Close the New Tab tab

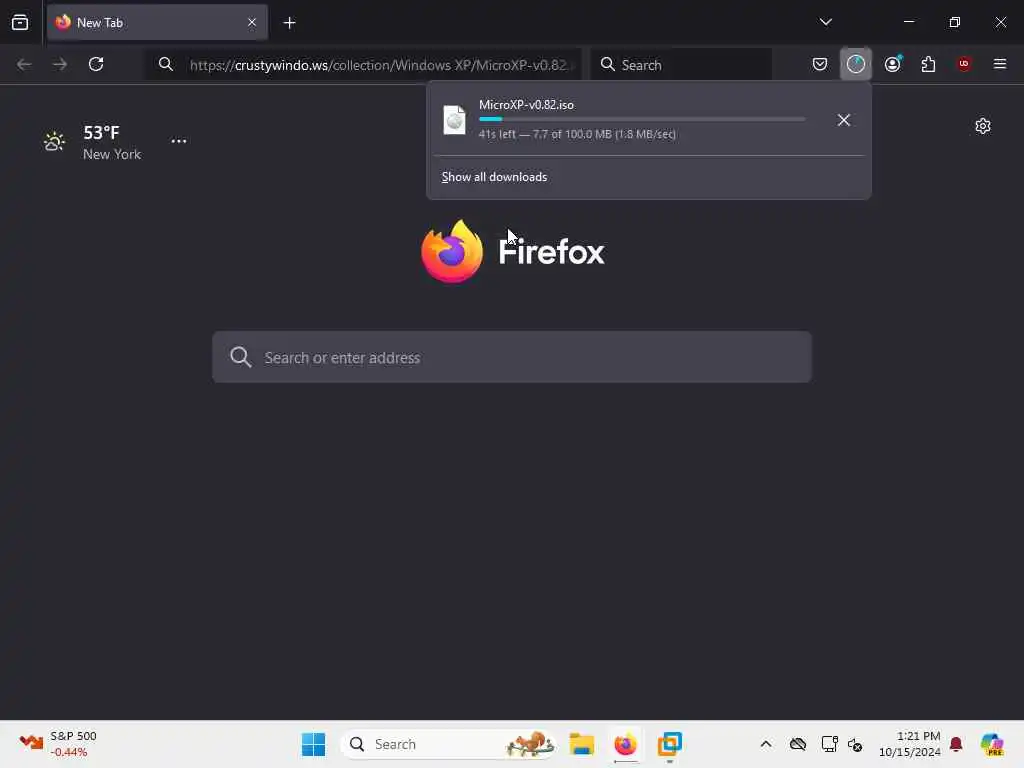click(251, 23)
